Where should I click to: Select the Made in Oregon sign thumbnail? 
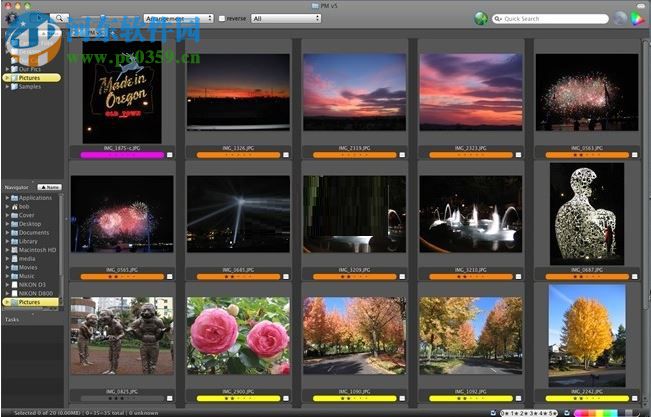click(x=122, y=92)
